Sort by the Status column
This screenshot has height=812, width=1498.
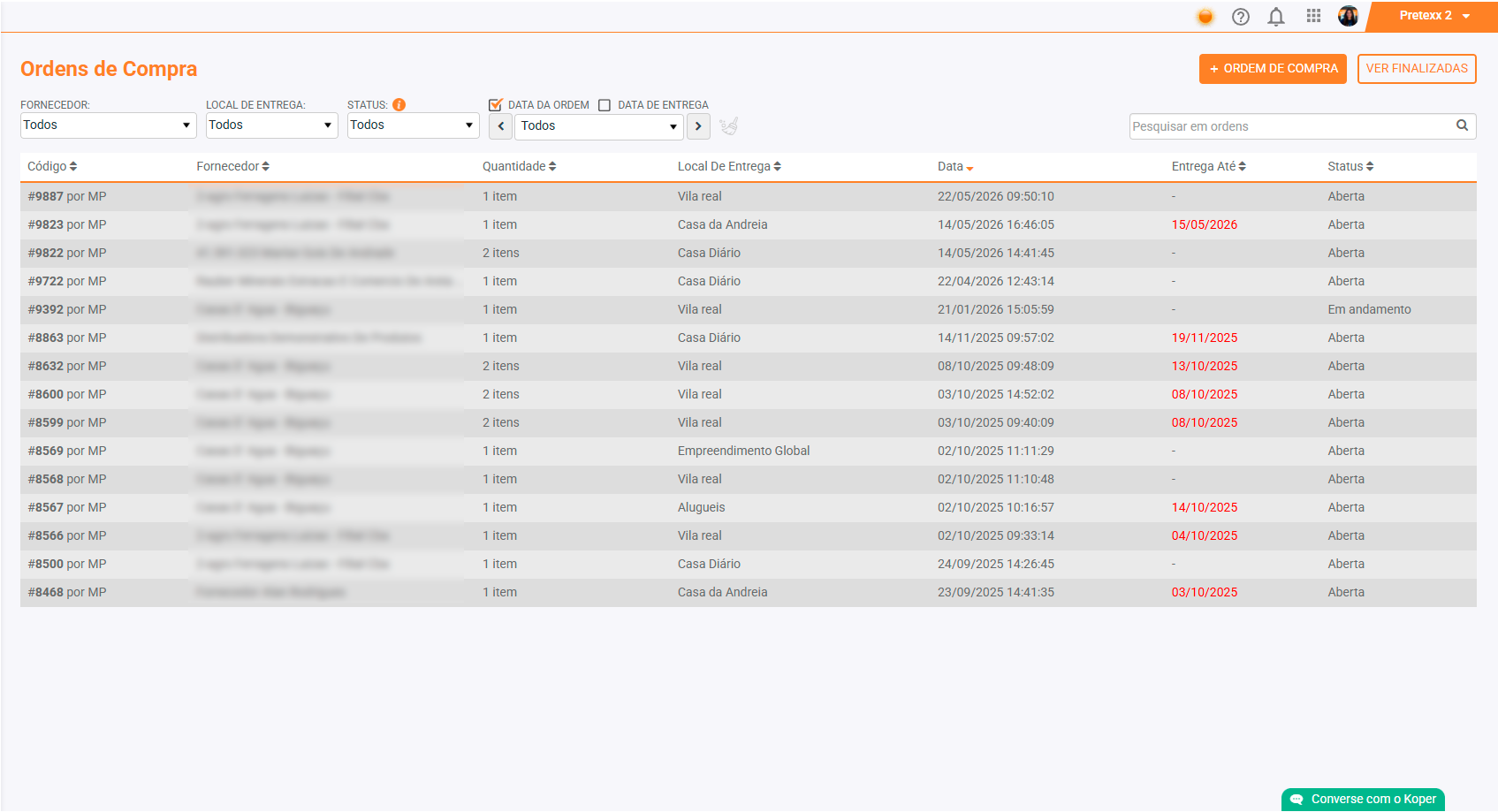coord(1350,166)
